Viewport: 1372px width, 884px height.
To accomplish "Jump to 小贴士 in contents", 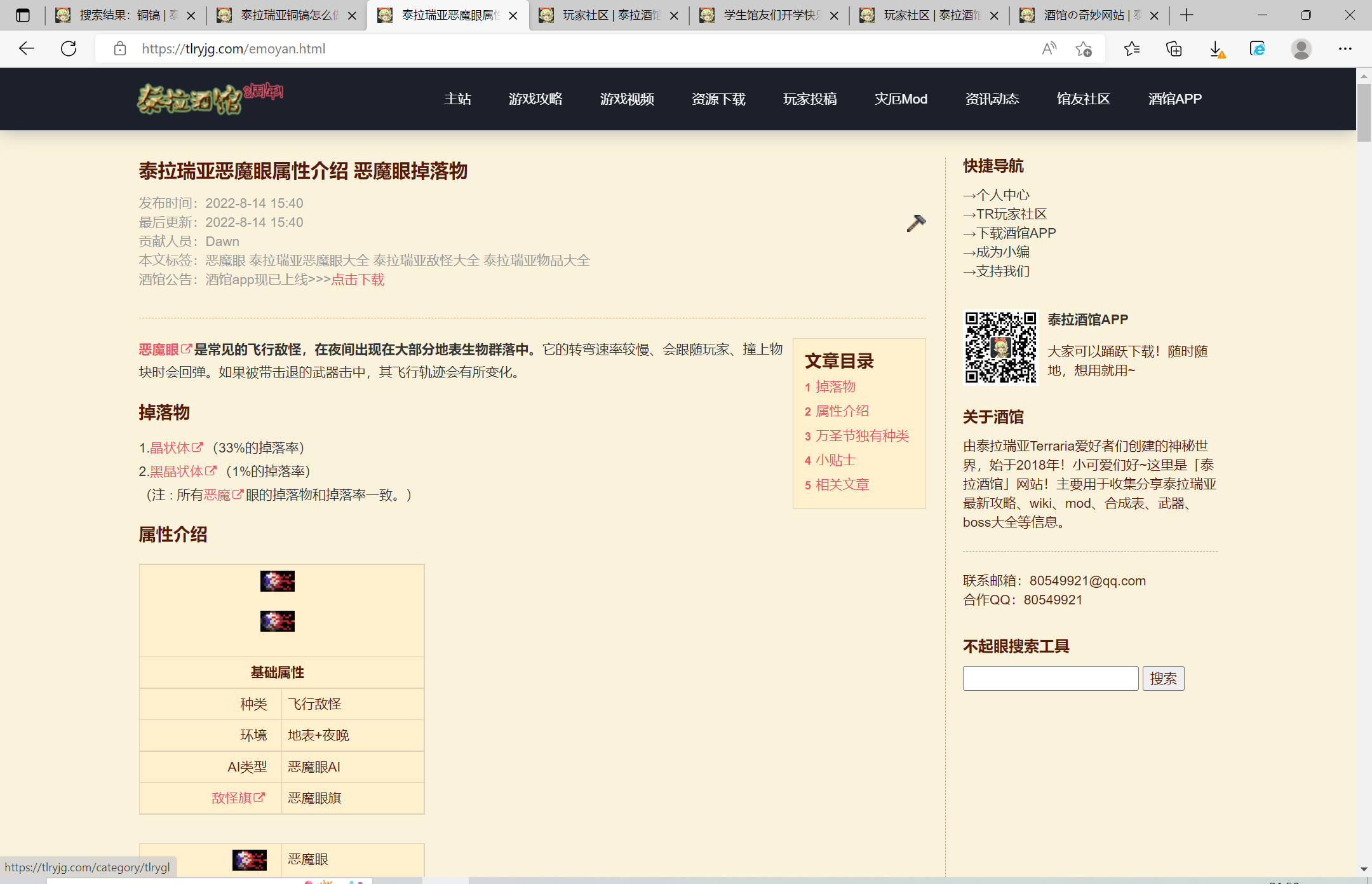I will tap(836, 459).
